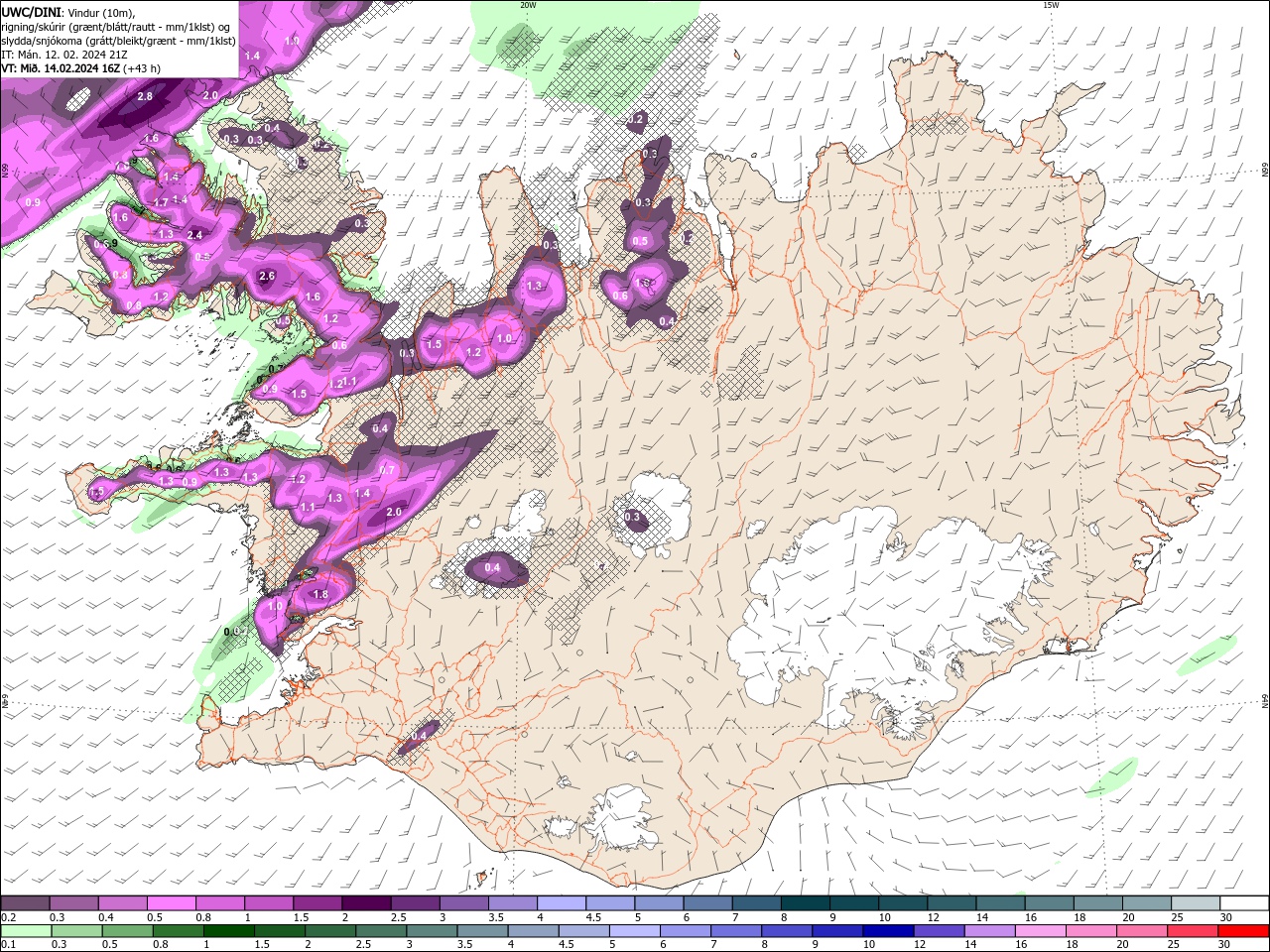1270x952 pixels.
Task: Select the dark teal 8 swatch in upper legend
Action: 806,903
